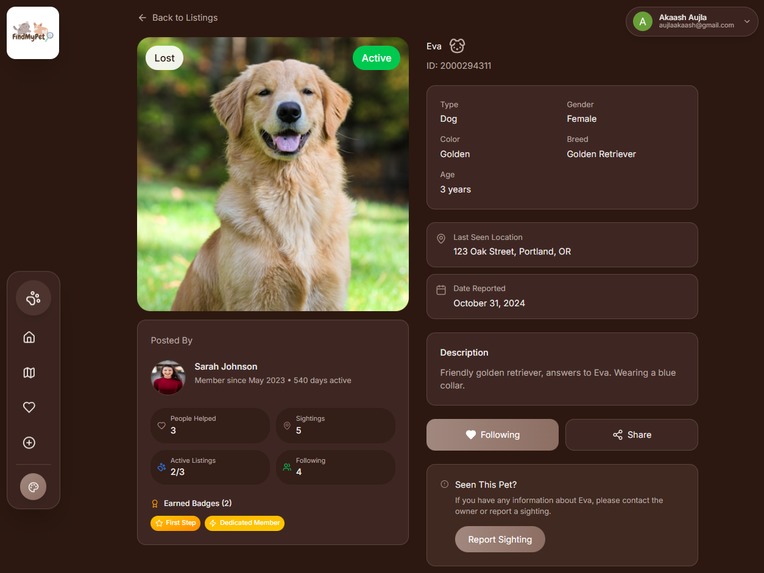Toggle the Following button for Eva
Screen dimensions: 764x573
point(493,435)
